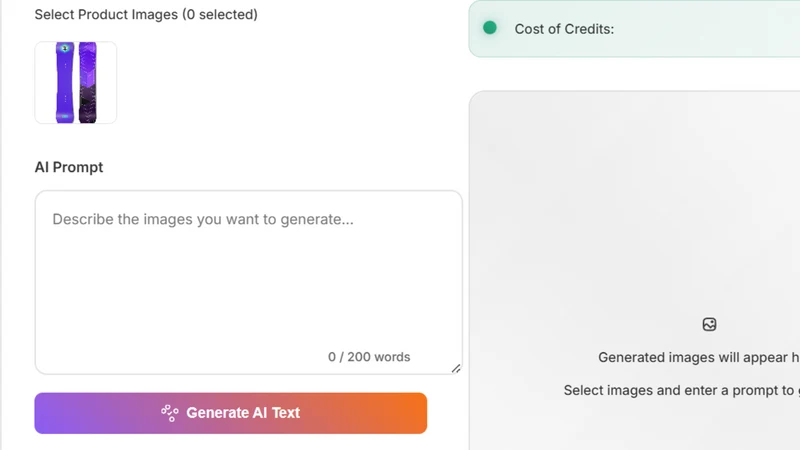800x450 pixels.
Task: Click the dark chevron-patterned snowboard image
Action: pos(88,83)
